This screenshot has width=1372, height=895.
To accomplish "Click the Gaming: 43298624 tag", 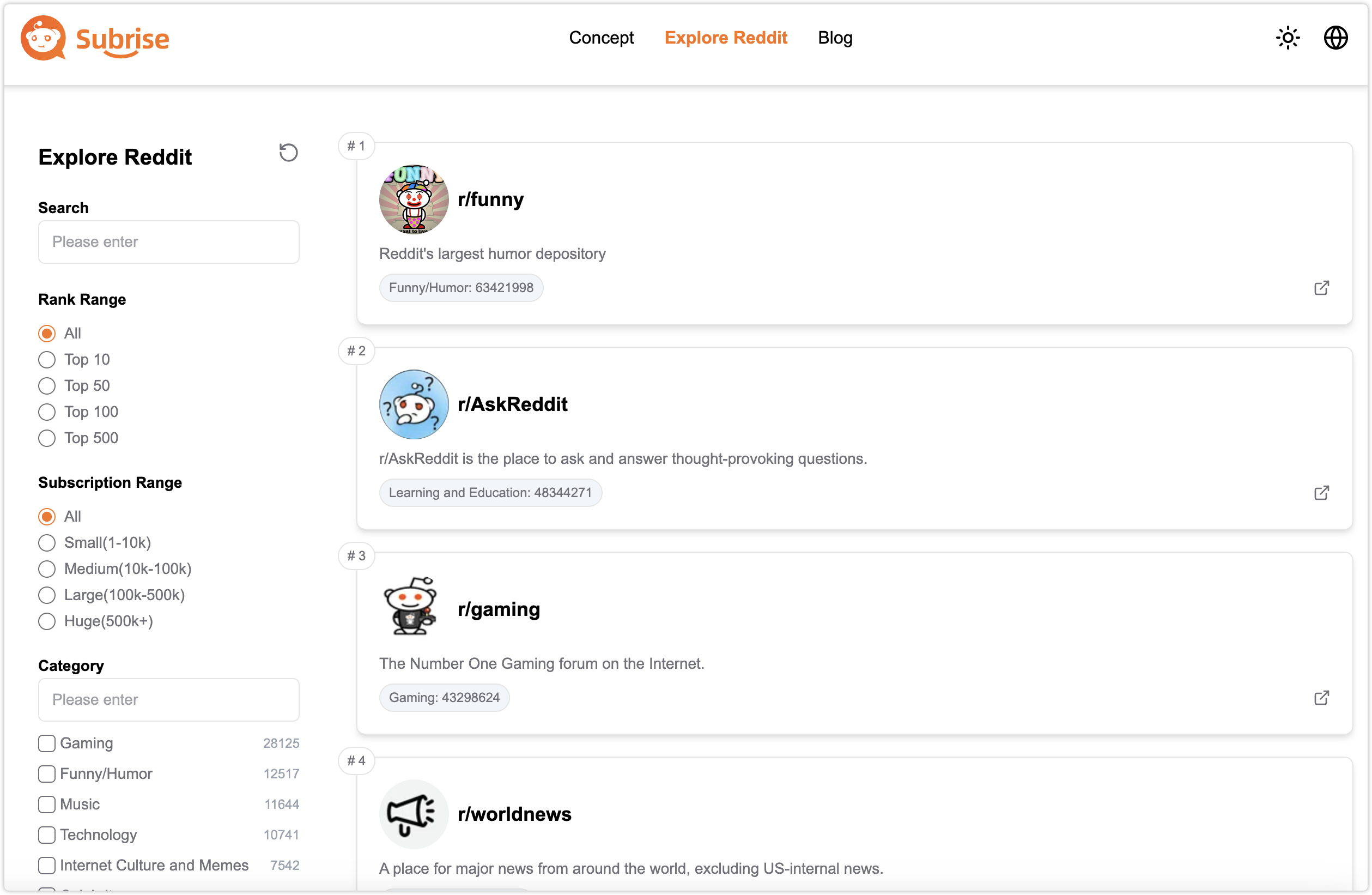I will click(444, 698).
